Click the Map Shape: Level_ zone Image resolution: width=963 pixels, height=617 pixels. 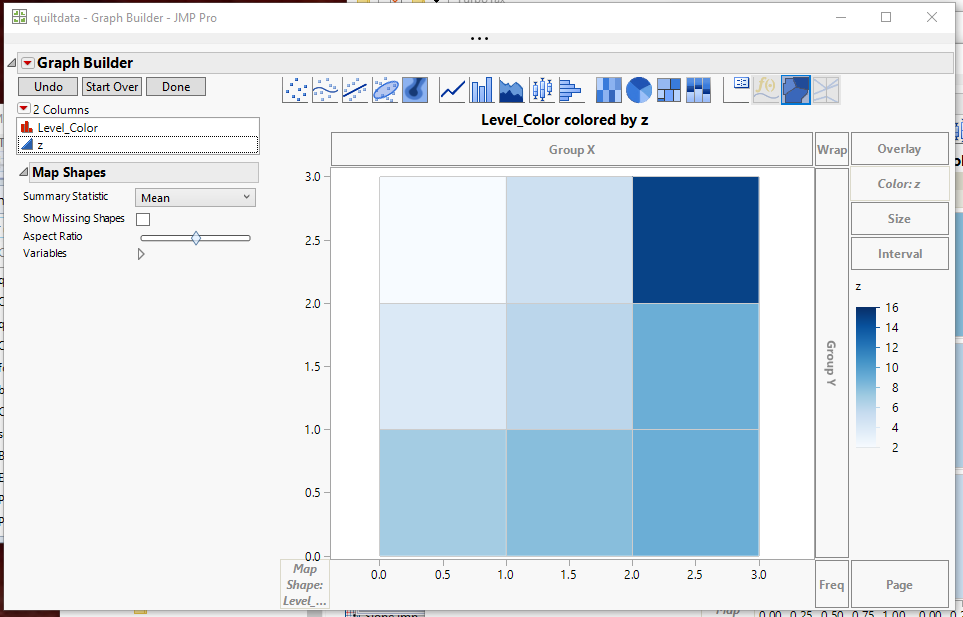[305, 584]
